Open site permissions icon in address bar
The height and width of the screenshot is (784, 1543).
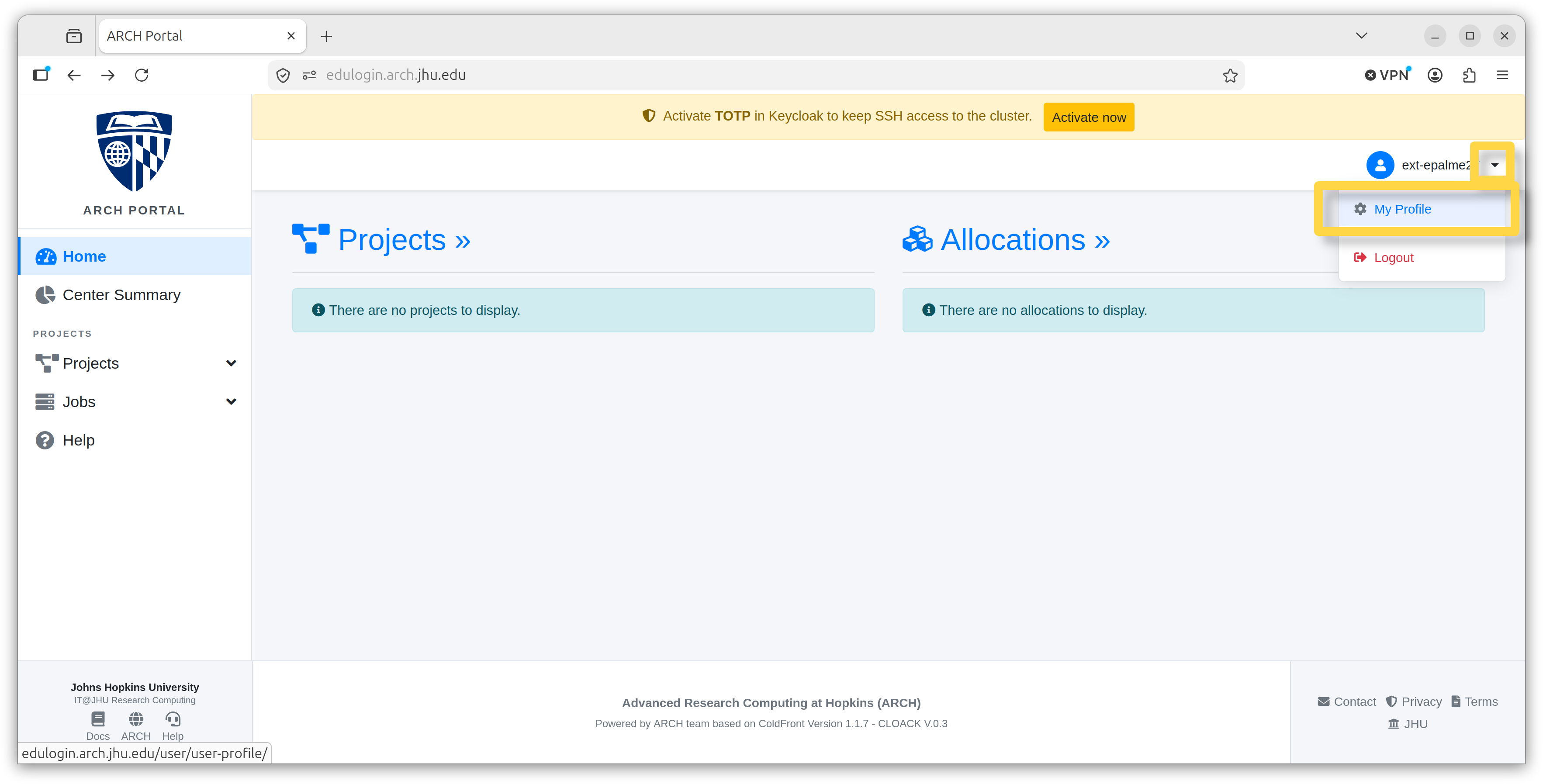pos(309,76)
